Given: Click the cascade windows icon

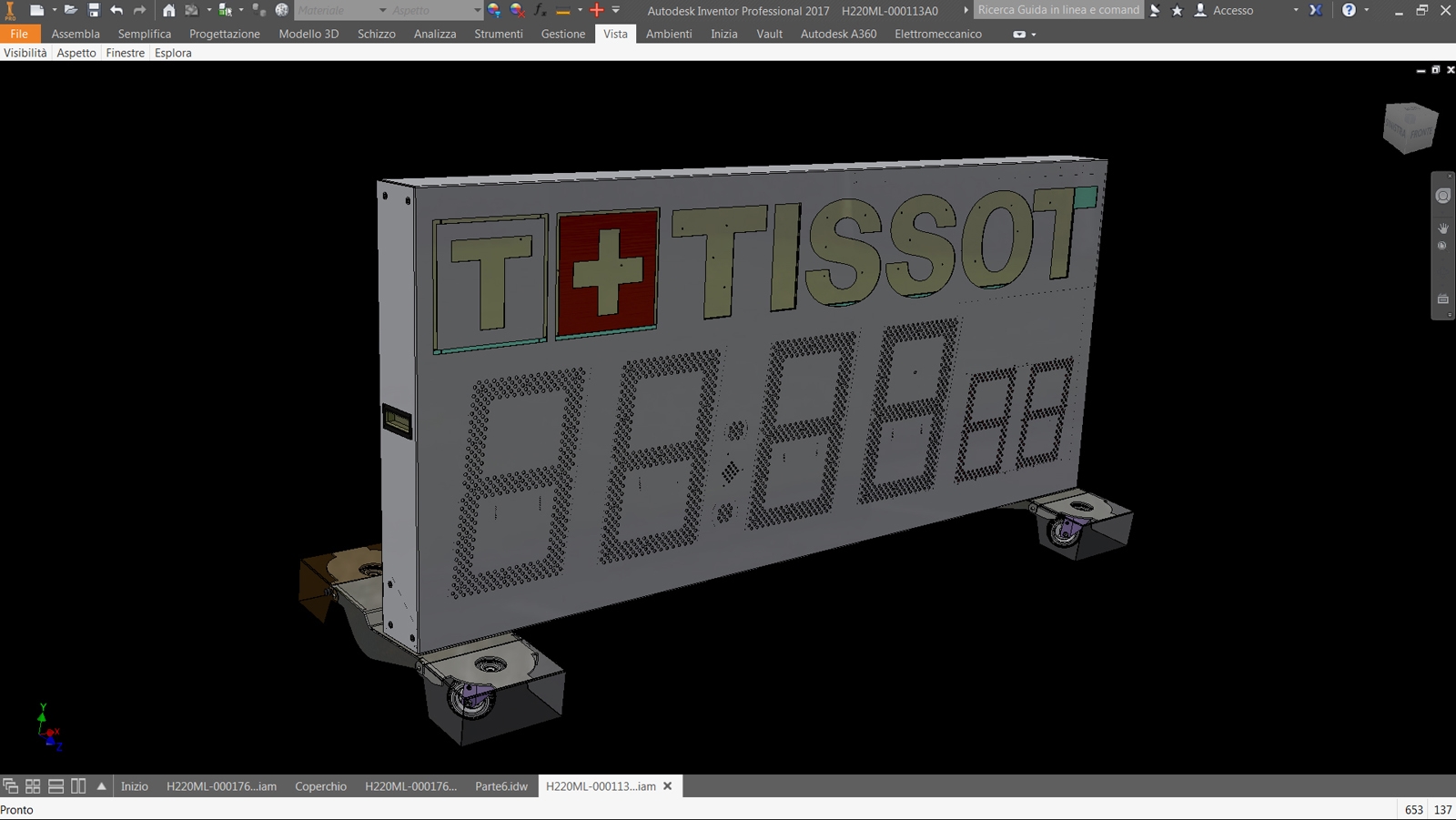Looking at the screenshot, I should point(10,786).
